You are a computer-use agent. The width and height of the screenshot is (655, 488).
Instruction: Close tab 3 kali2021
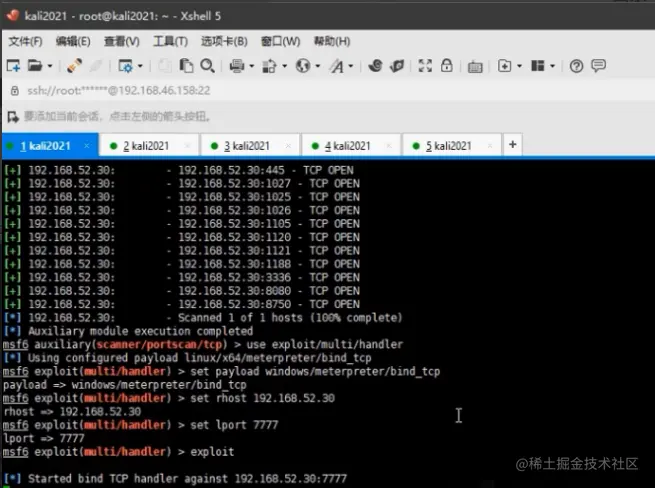click(x=288, y=145)
